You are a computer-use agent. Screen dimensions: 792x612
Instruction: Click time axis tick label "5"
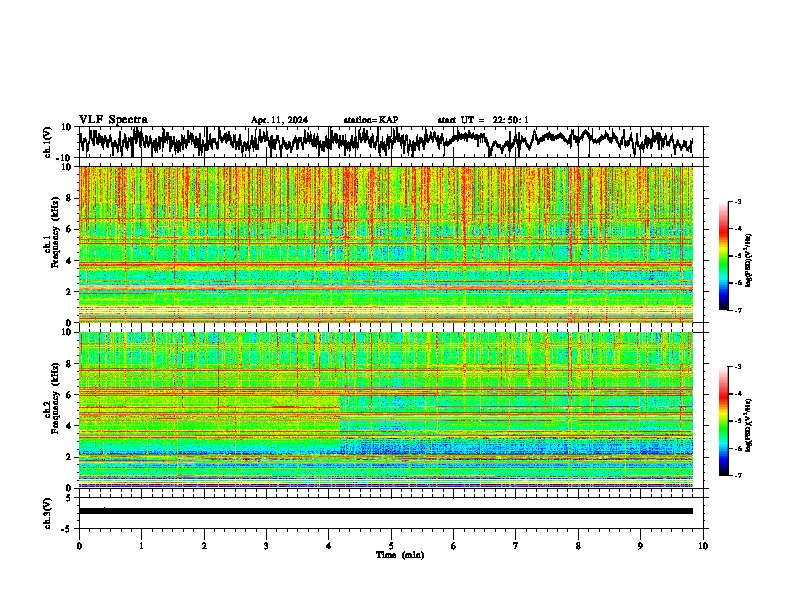pos(391,546)
